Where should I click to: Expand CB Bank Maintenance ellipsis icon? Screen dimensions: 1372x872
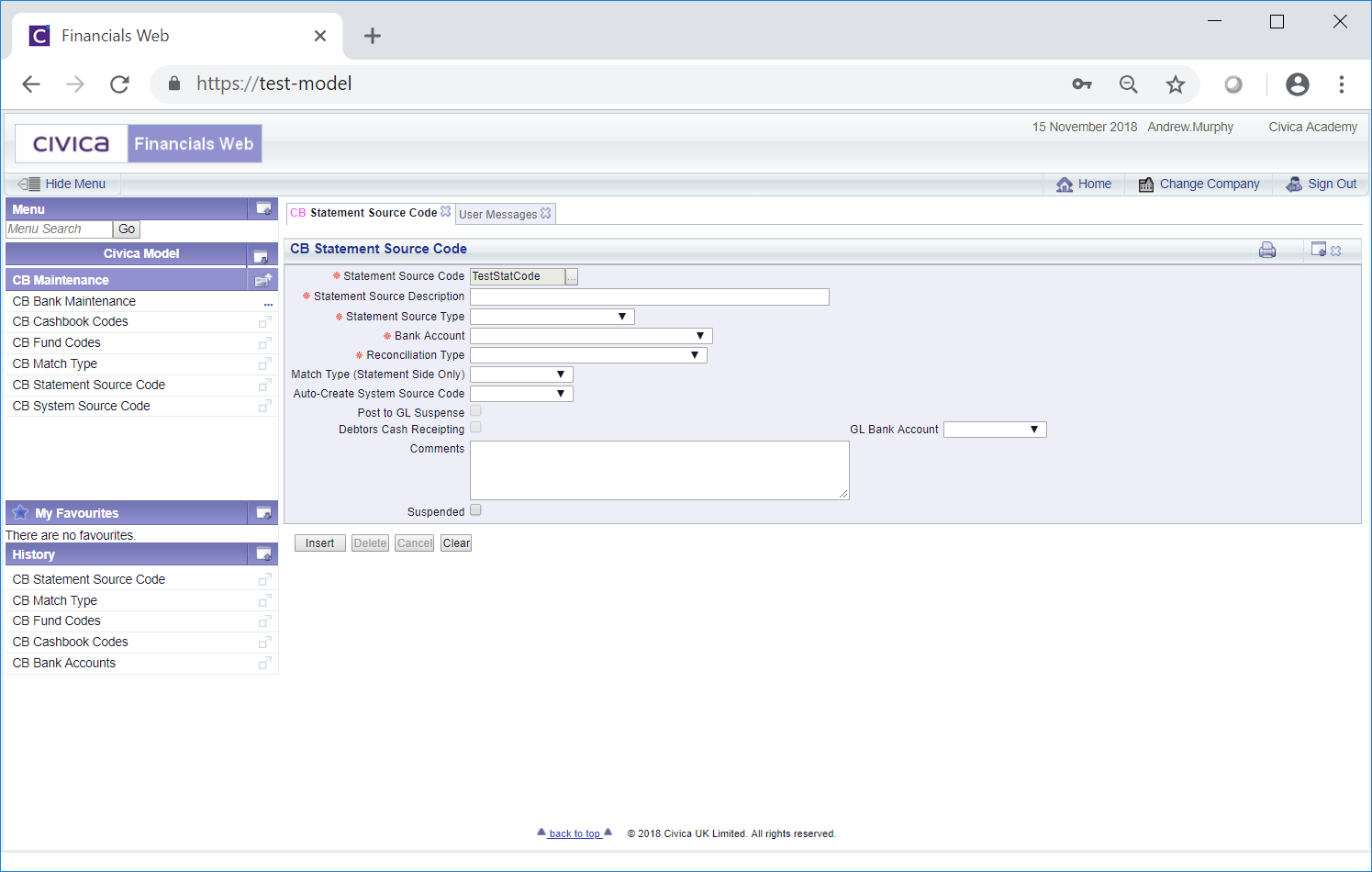(x=268, y=304)
